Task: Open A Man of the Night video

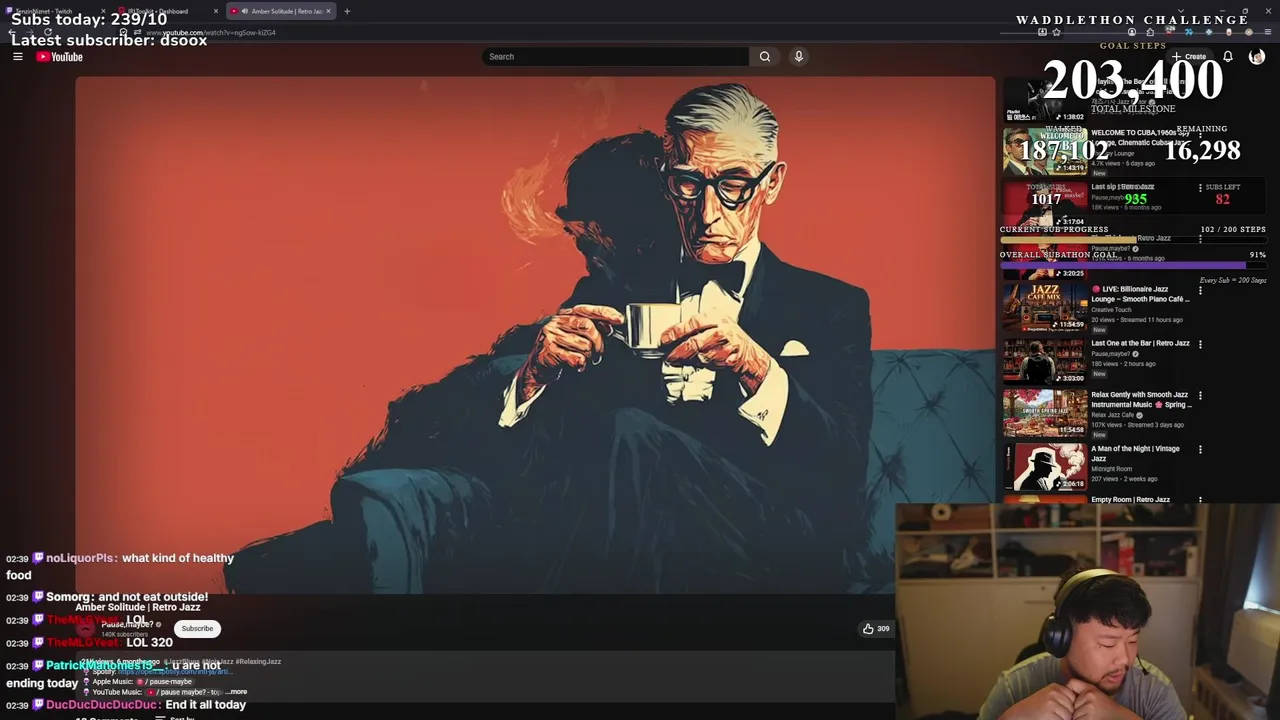Action: click(x=1135, y=453)
